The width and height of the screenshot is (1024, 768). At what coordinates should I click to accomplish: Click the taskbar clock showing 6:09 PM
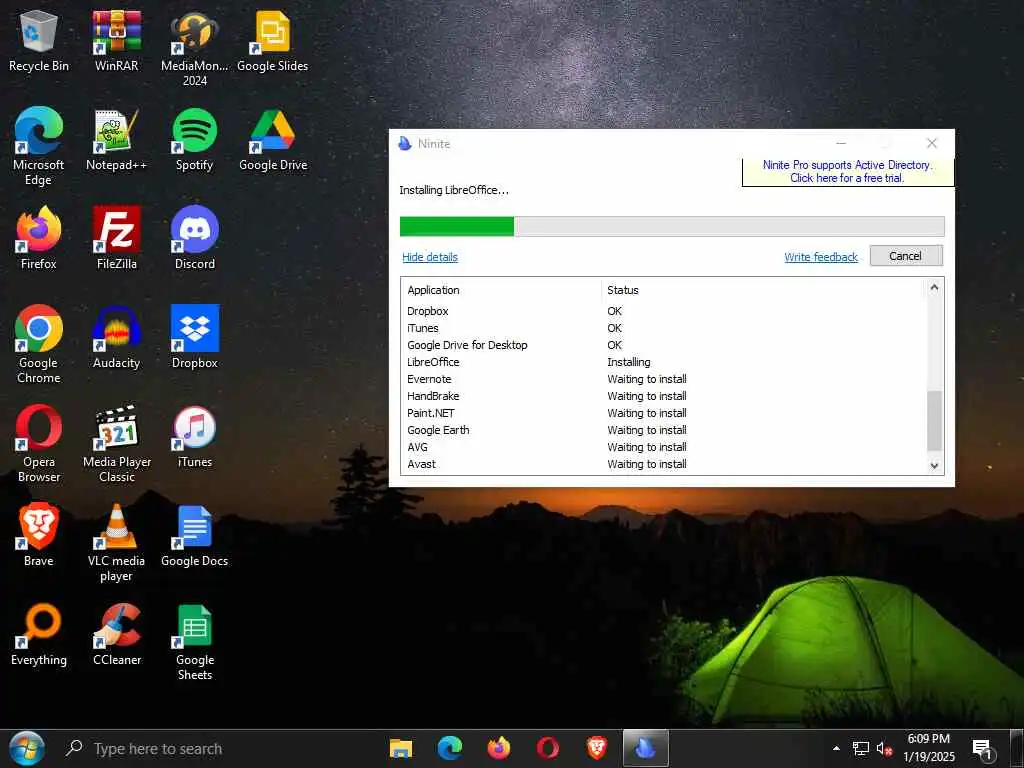click(929, 748)
